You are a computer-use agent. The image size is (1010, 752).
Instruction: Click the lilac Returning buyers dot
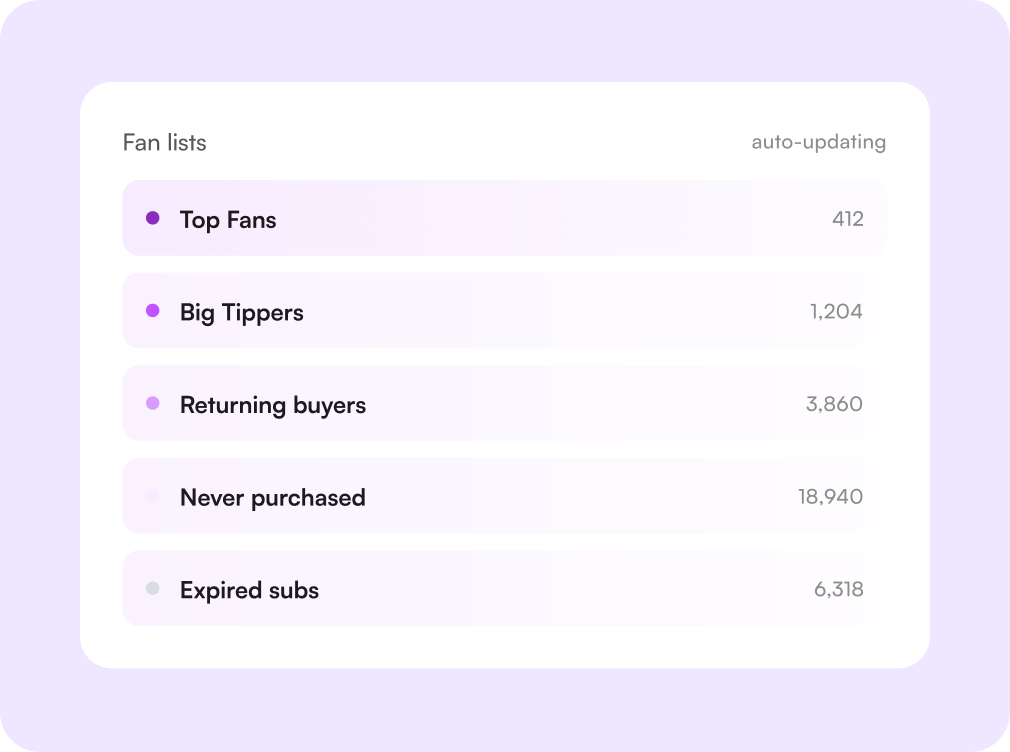pos(153,403)
